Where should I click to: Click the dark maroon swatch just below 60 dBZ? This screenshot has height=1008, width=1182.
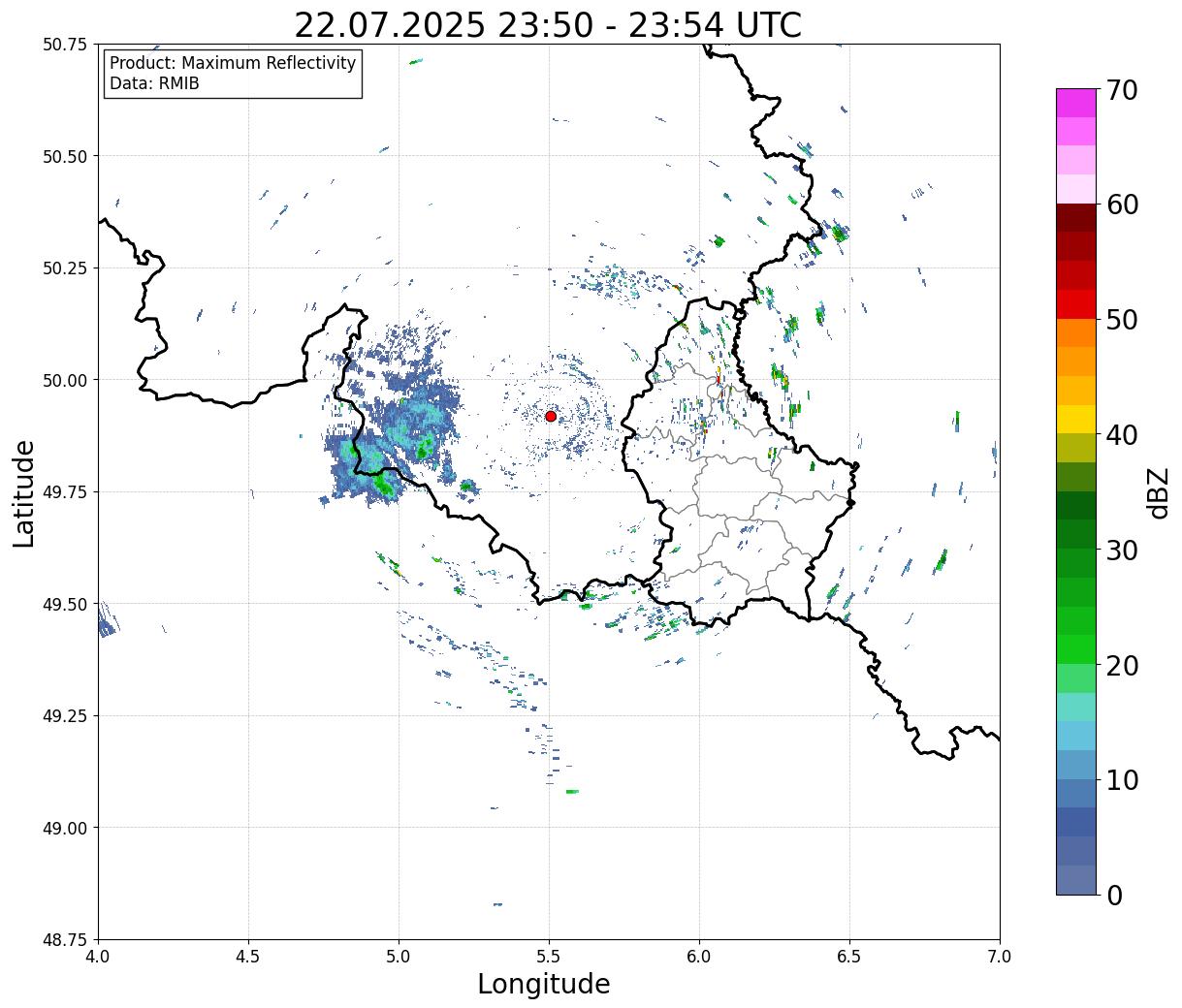click(1076, 218)
